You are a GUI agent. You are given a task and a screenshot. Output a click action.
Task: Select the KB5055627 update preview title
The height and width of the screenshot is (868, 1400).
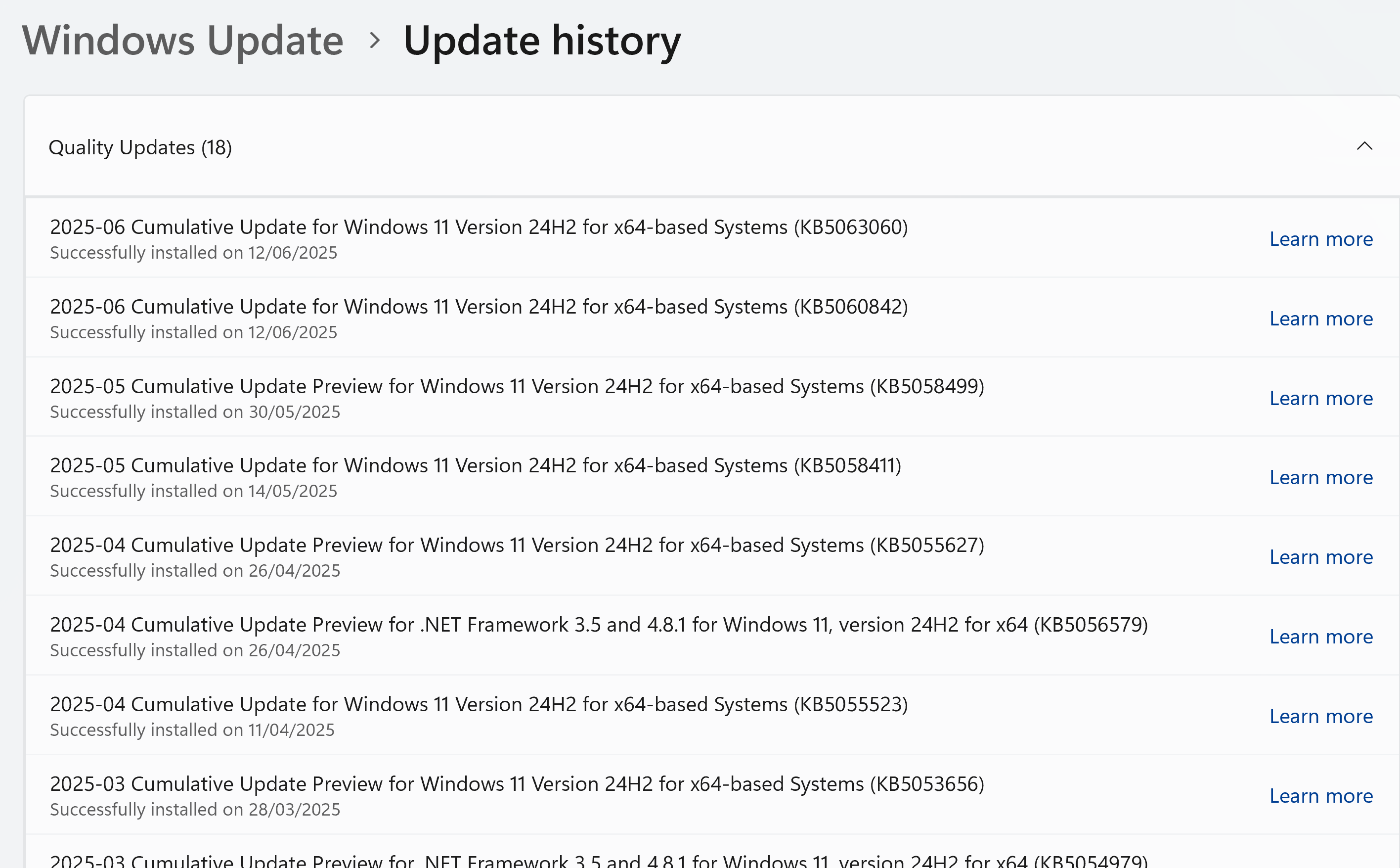pyautogui.click(x=517, y=546)
